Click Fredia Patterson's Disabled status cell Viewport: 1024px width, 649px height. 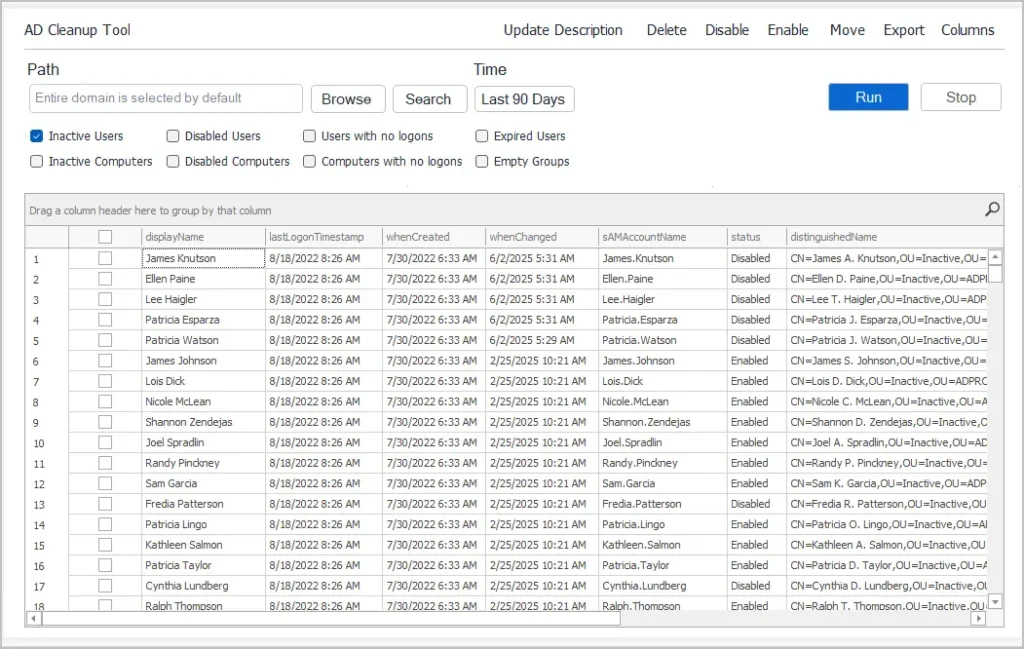click(x=756, y=504)
